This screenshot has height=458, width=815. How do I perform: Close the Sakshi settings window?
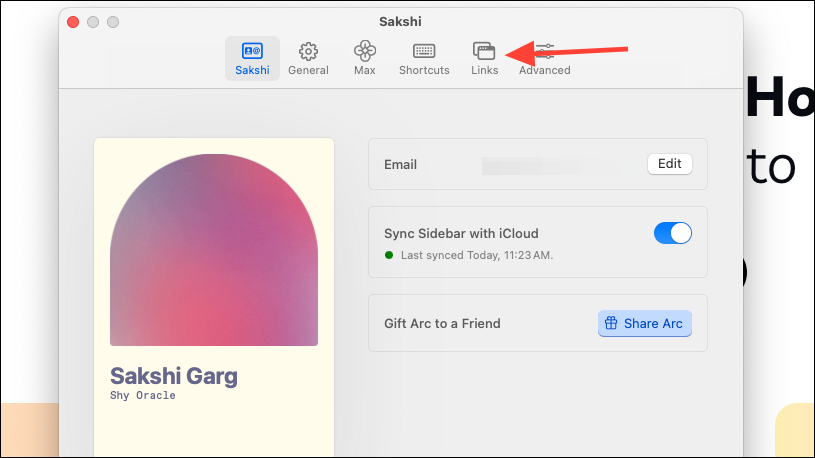73,22
